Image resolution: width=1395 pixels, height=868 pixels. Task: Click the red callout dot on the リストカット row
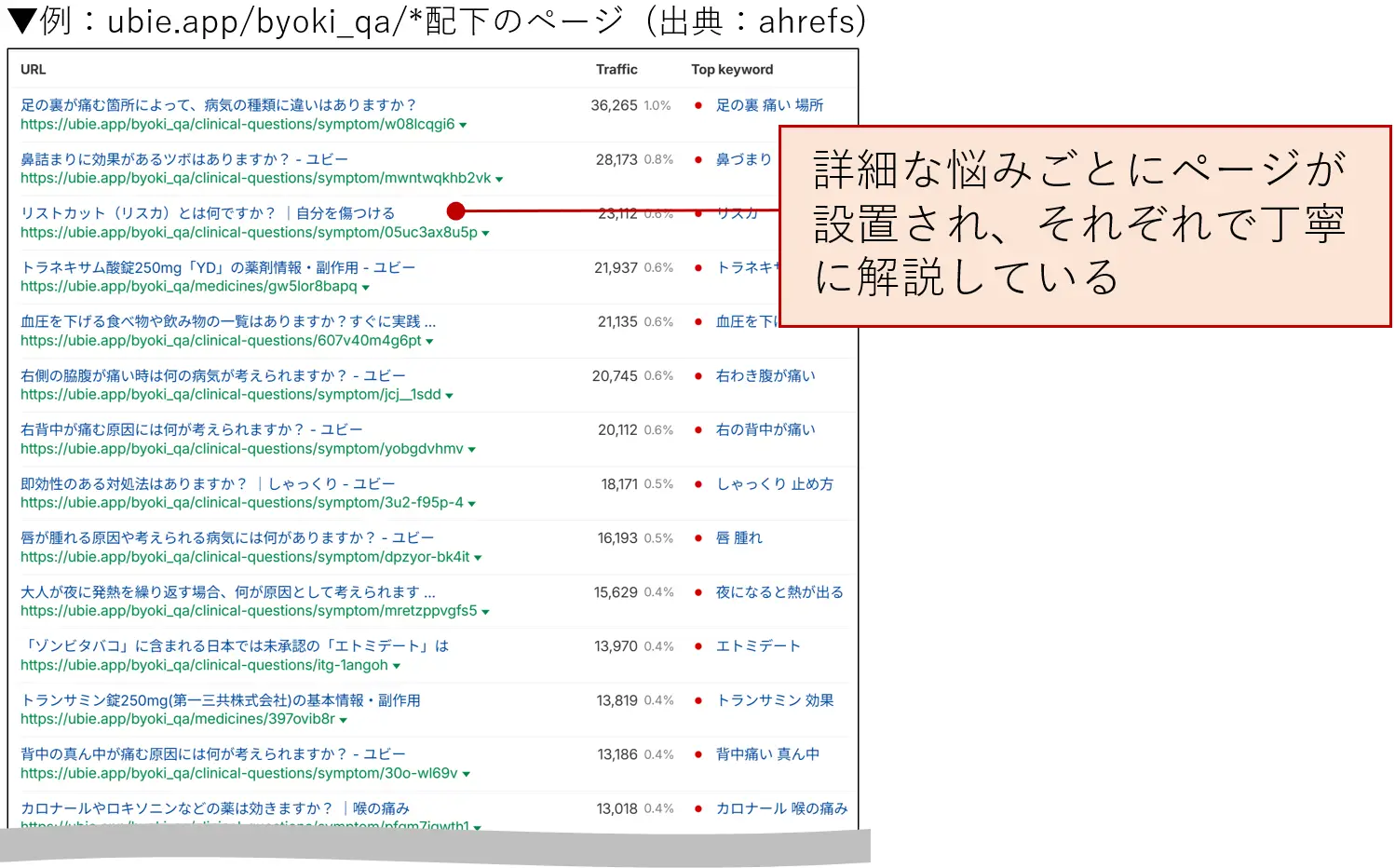coord(455,210)
